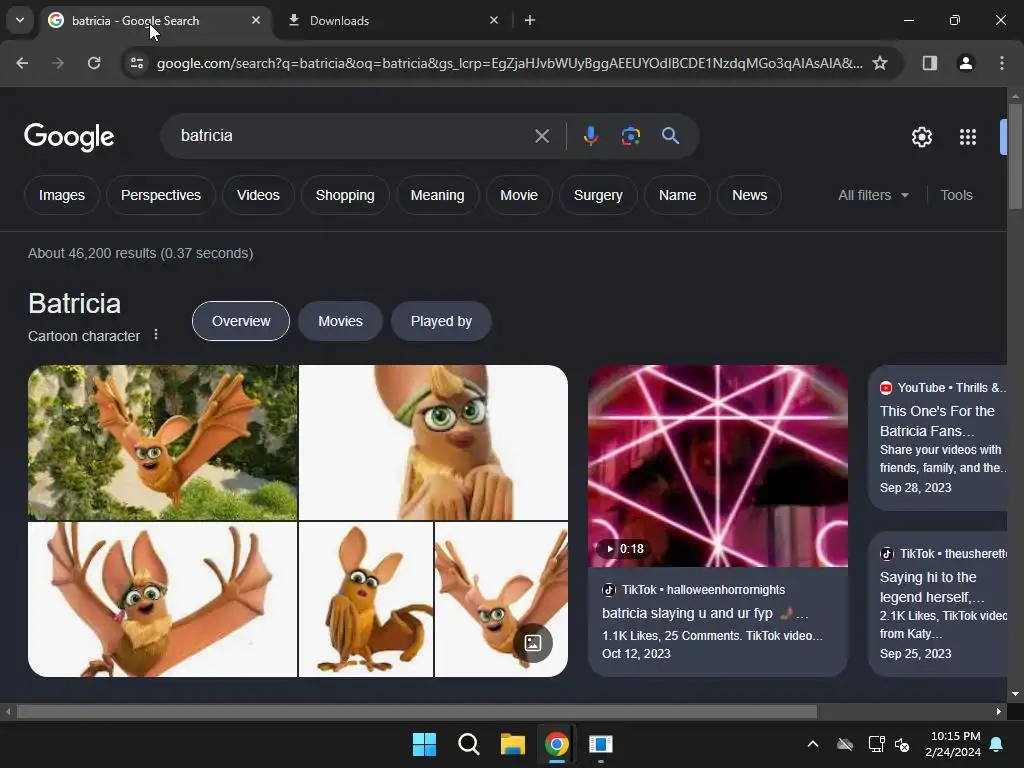Select the Name filter chip

[x=677, y=195]
